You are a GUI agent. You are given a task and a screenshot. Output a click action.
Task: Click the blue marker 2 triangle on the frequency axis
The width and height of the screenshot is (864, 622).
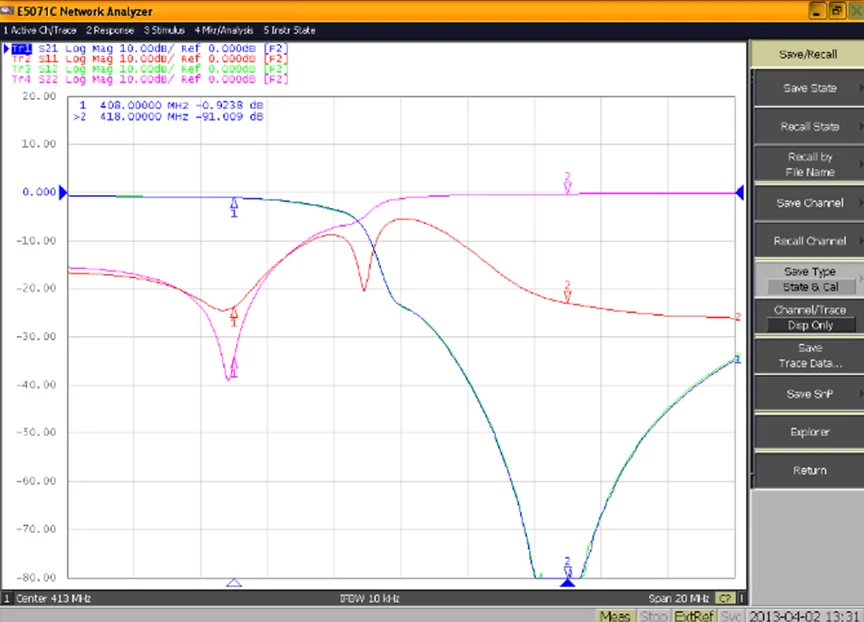click(x=567, y=581)
